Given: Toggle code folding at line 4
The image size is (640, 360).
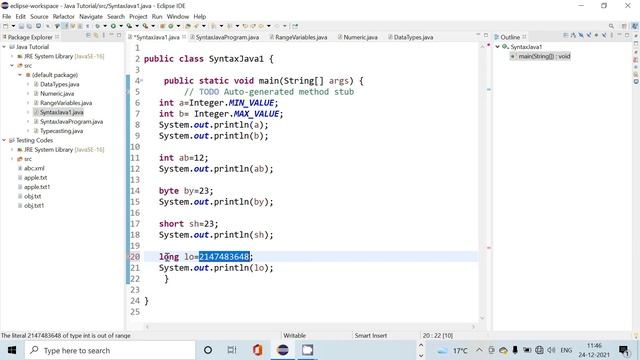Looking at the screenshot, I should click(x=141, y=81).
